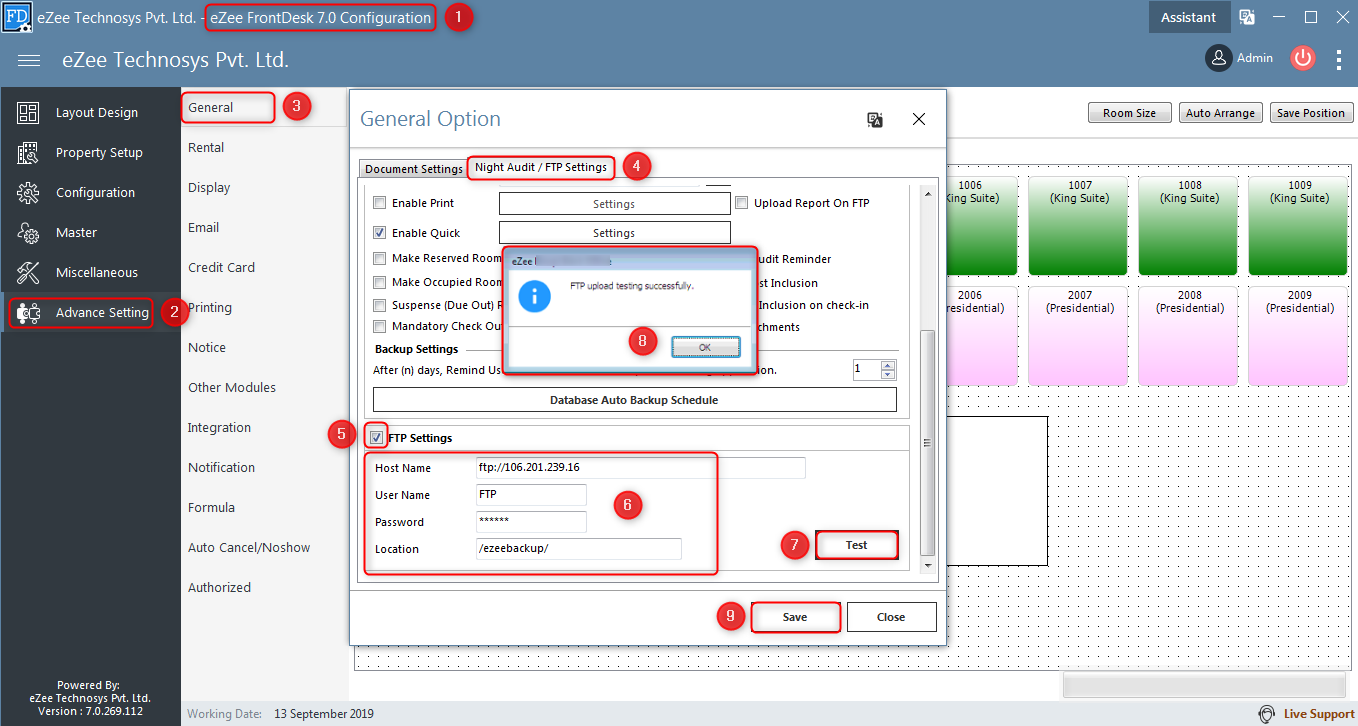Screen dimensions: 1358x726
Task: Open the hamburger menu icon
Action: coord(29,61)
